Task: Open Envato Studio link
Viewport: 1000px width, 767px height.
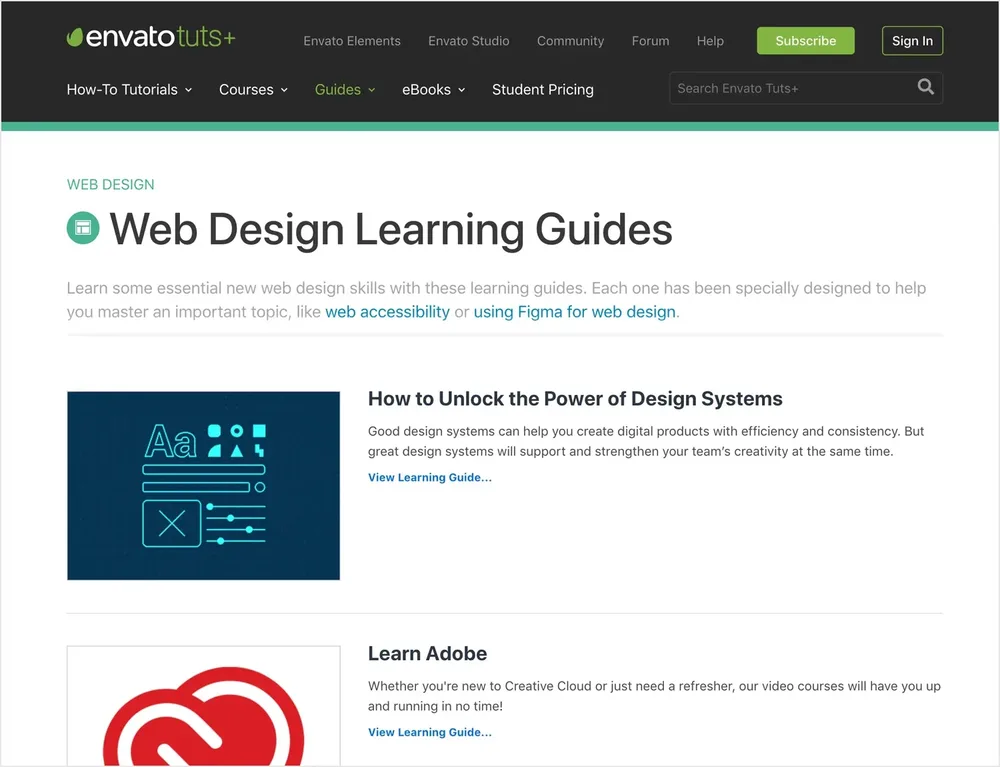Action: tap(469, 41)
